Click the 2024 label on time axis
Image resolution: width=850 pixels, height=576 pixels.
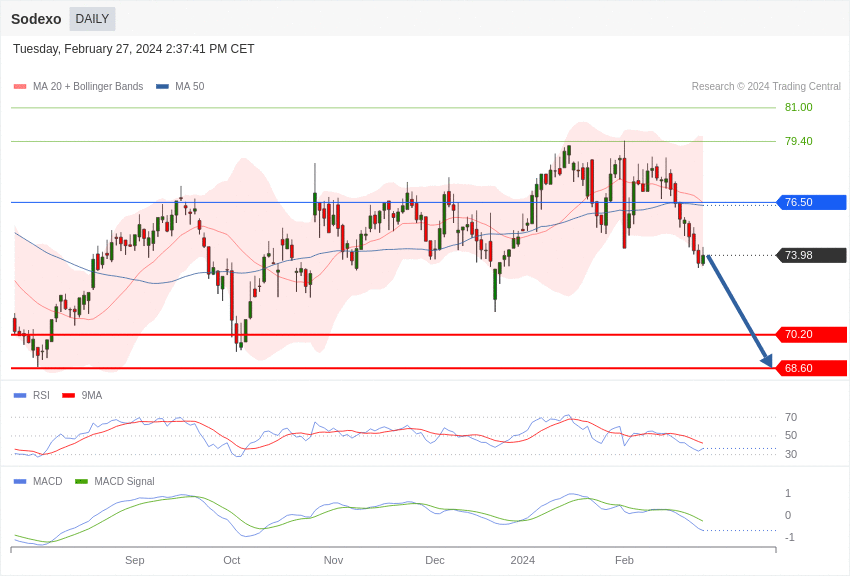pos(523,560)
